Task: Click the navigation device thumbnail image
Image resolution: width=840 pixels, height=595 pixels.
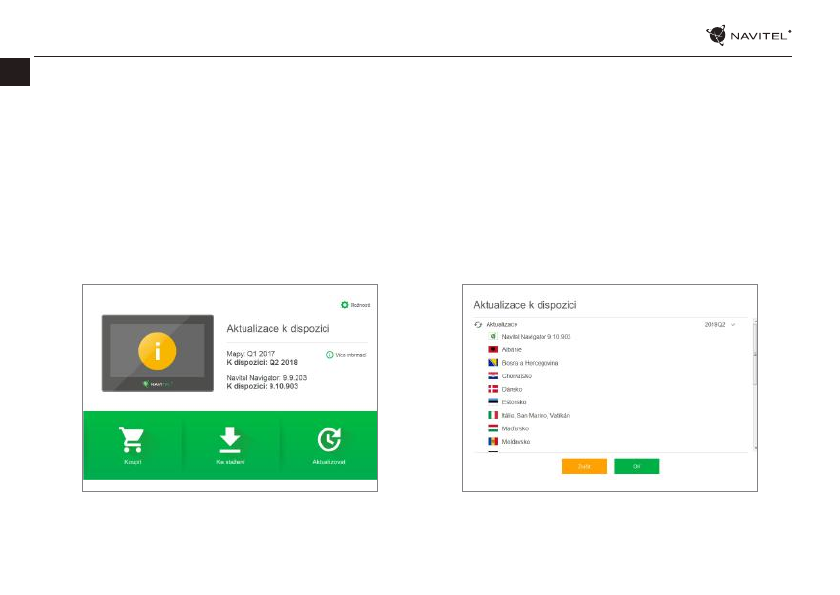Action: (x=158, y=353)
